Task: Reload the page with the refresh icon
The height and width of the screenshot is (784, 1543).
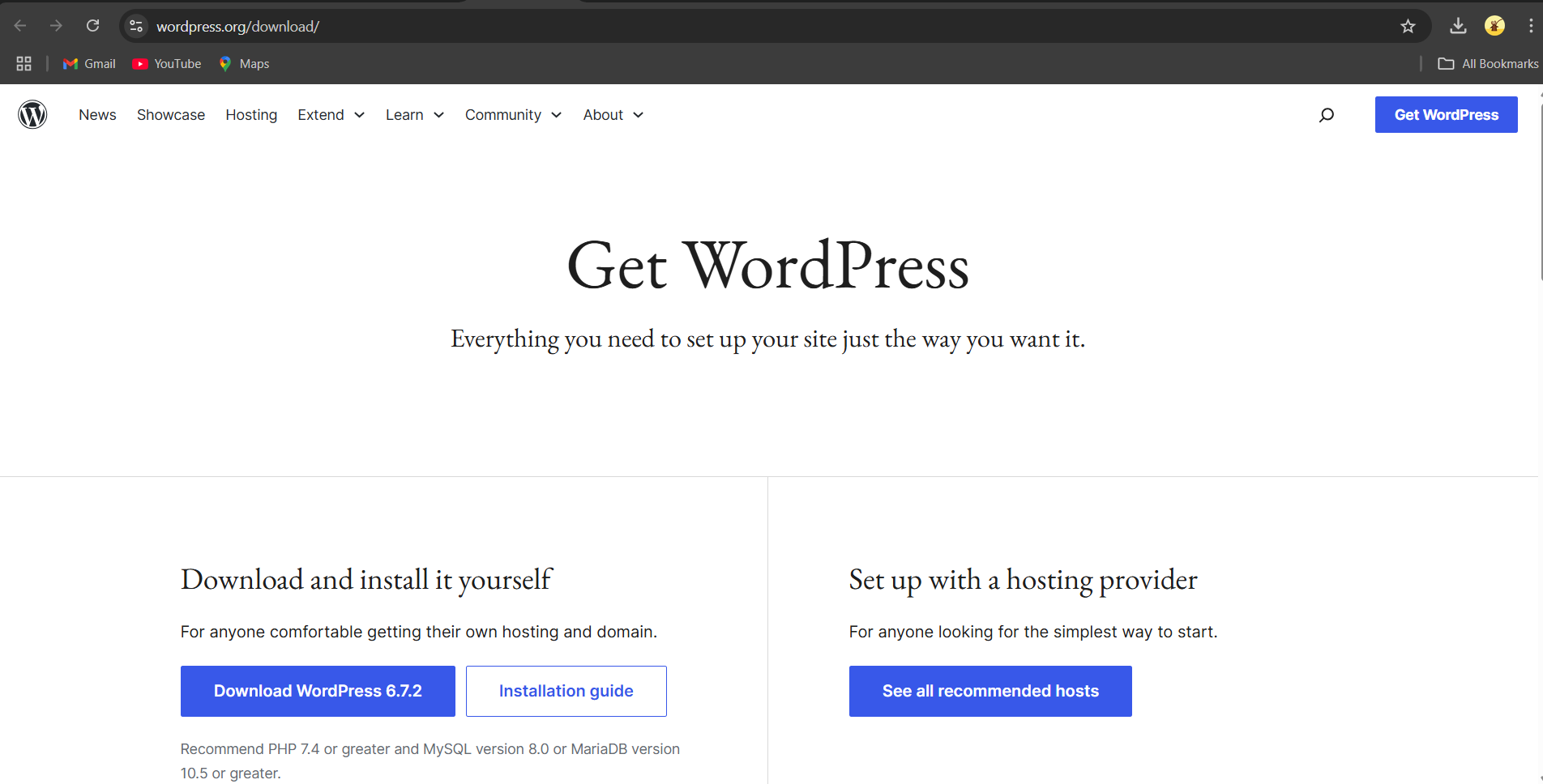Action: (93, 26)
